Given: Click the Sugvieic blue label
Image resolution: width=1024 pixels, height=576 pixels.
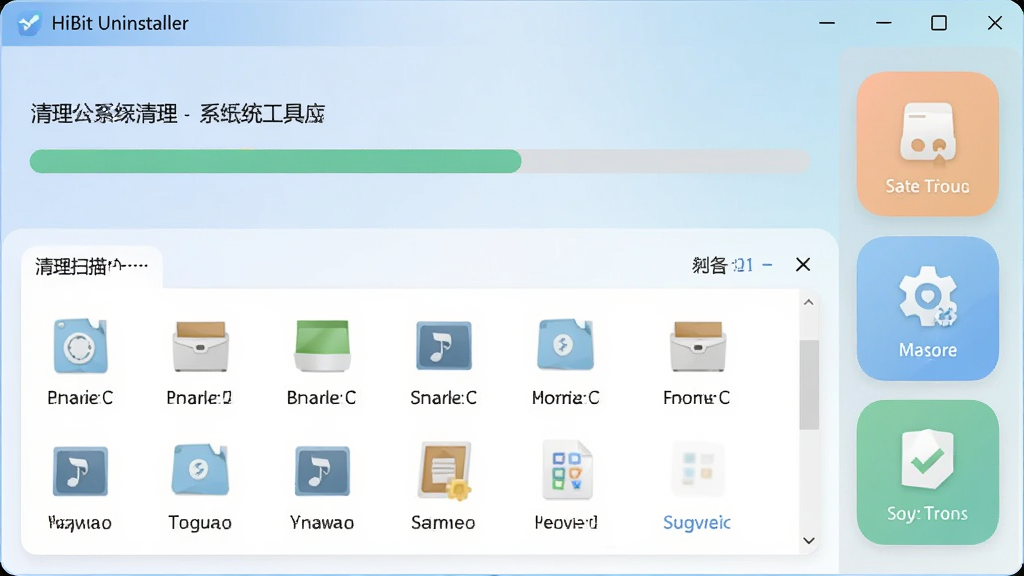Looking at the screenshot, I should [697, 522].
